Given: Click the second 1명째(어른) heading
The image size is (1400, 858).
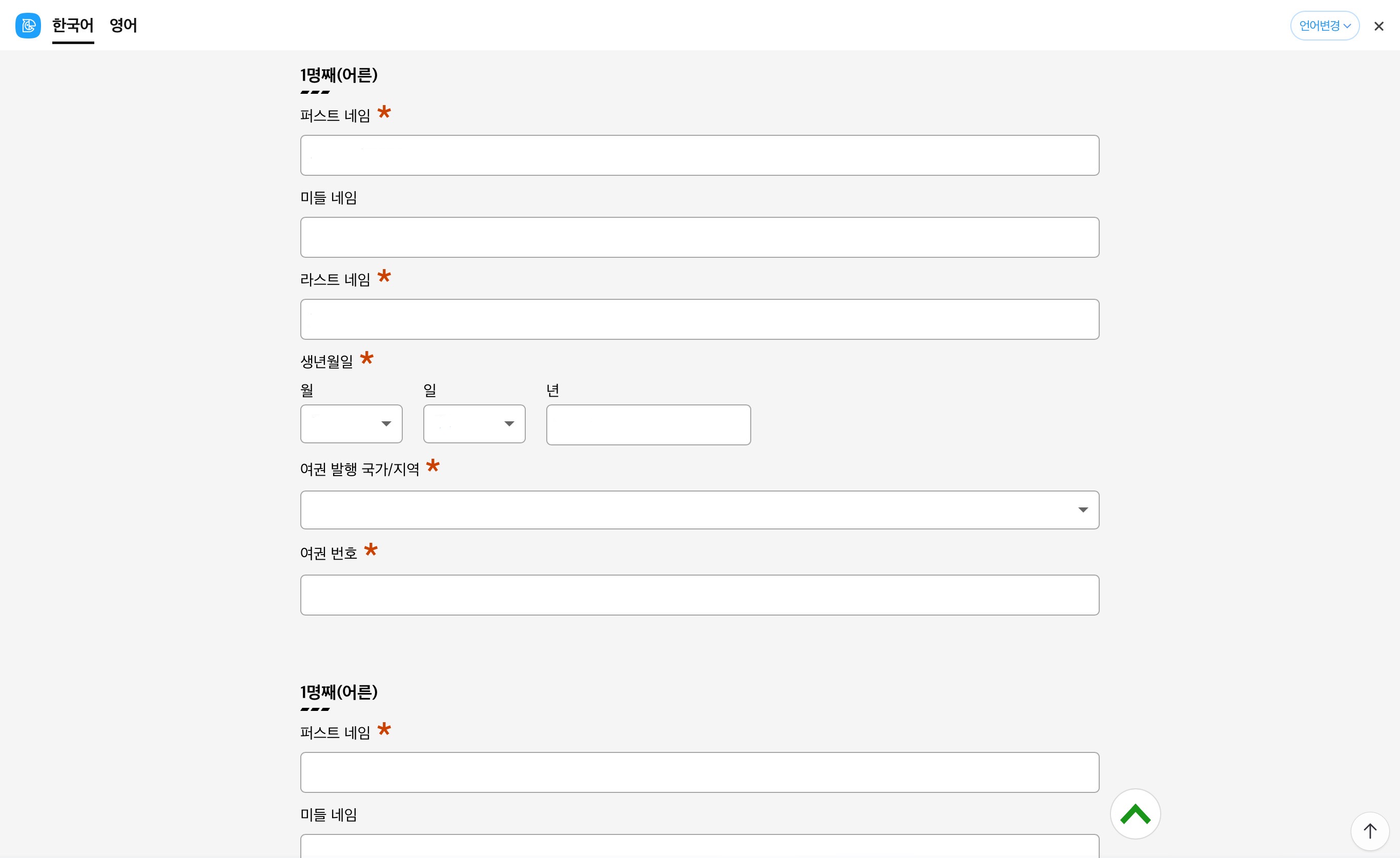Looking at the screenshot, I should coord(339,692).
